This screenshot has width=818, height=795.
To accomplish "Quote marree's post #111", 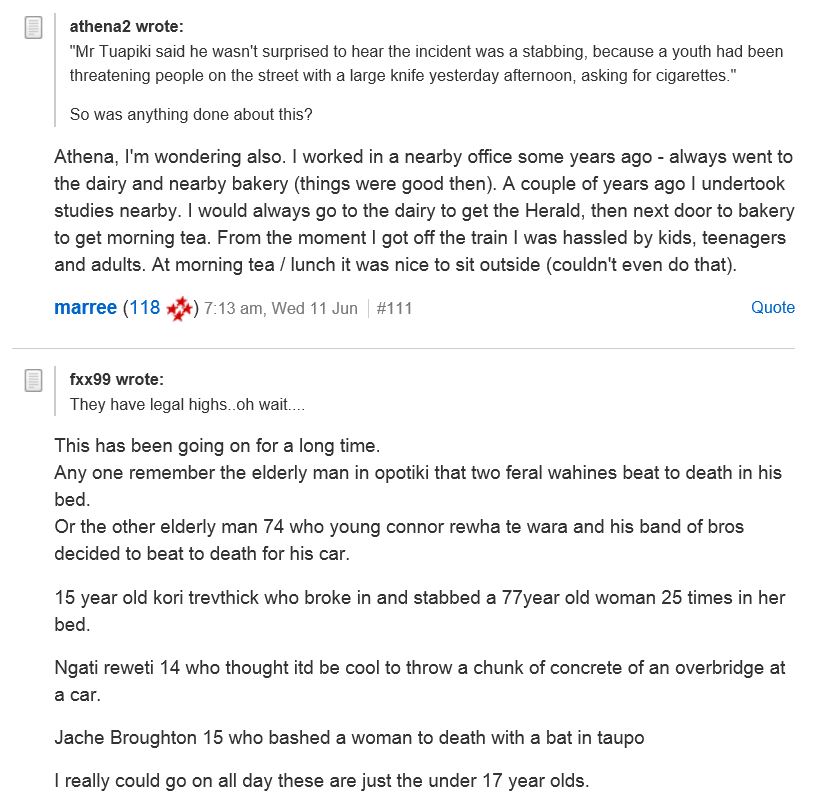I will coord(772,308).
